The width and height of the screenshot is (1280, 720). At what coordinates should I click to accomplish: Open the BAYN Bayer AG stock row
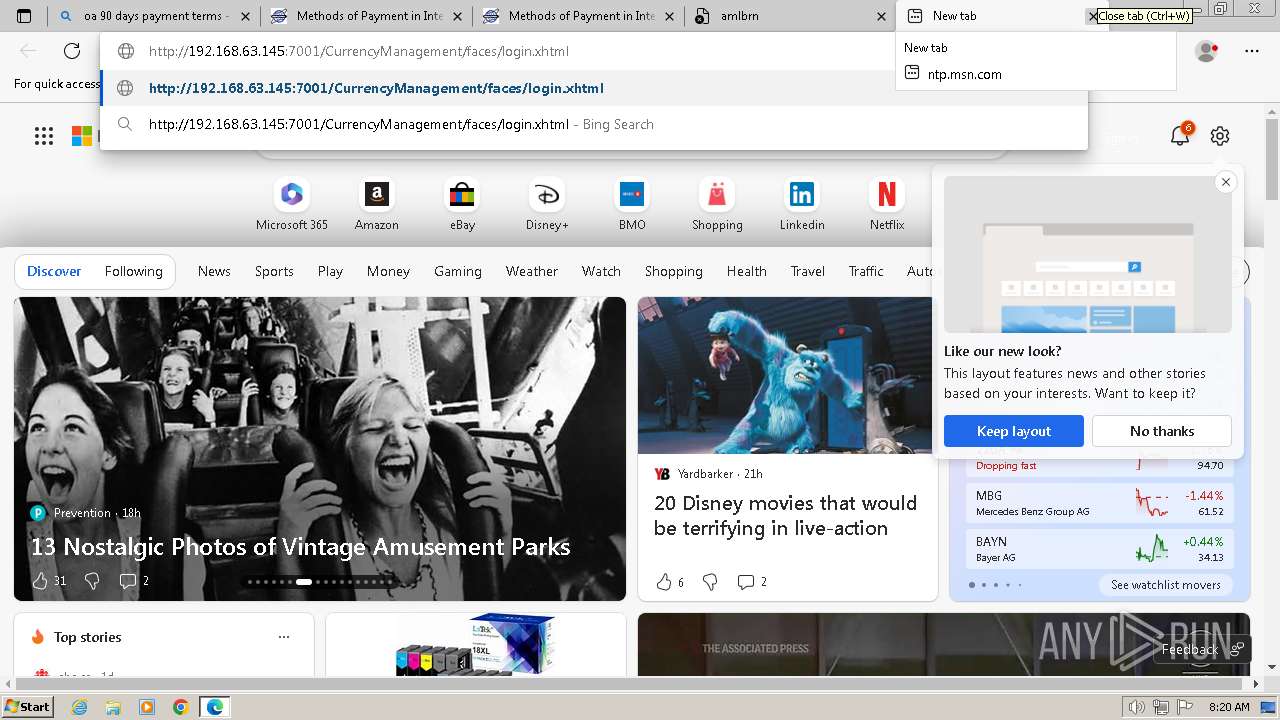tap(1099, 549)
